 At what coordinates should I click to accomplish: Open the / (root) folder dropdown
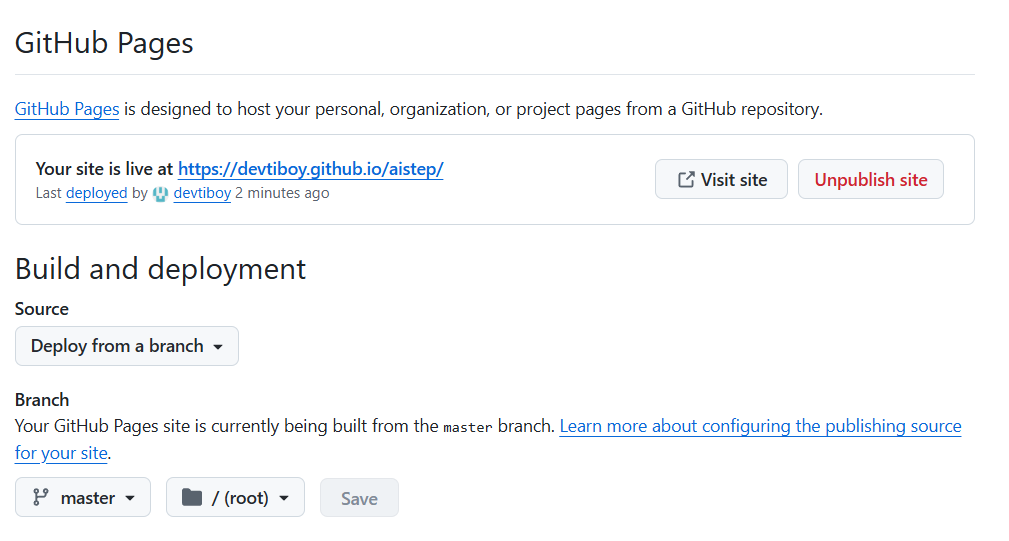pyautogui.click(x=236, y=497)
